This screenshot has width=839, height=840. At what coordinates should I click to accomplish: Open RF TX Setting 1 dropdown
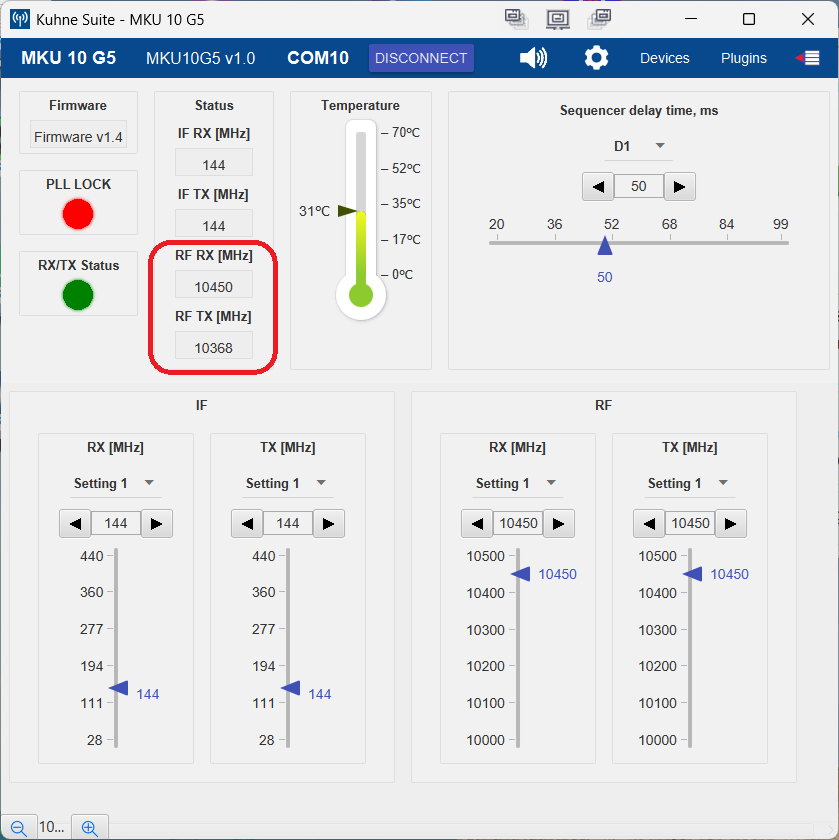688,483
